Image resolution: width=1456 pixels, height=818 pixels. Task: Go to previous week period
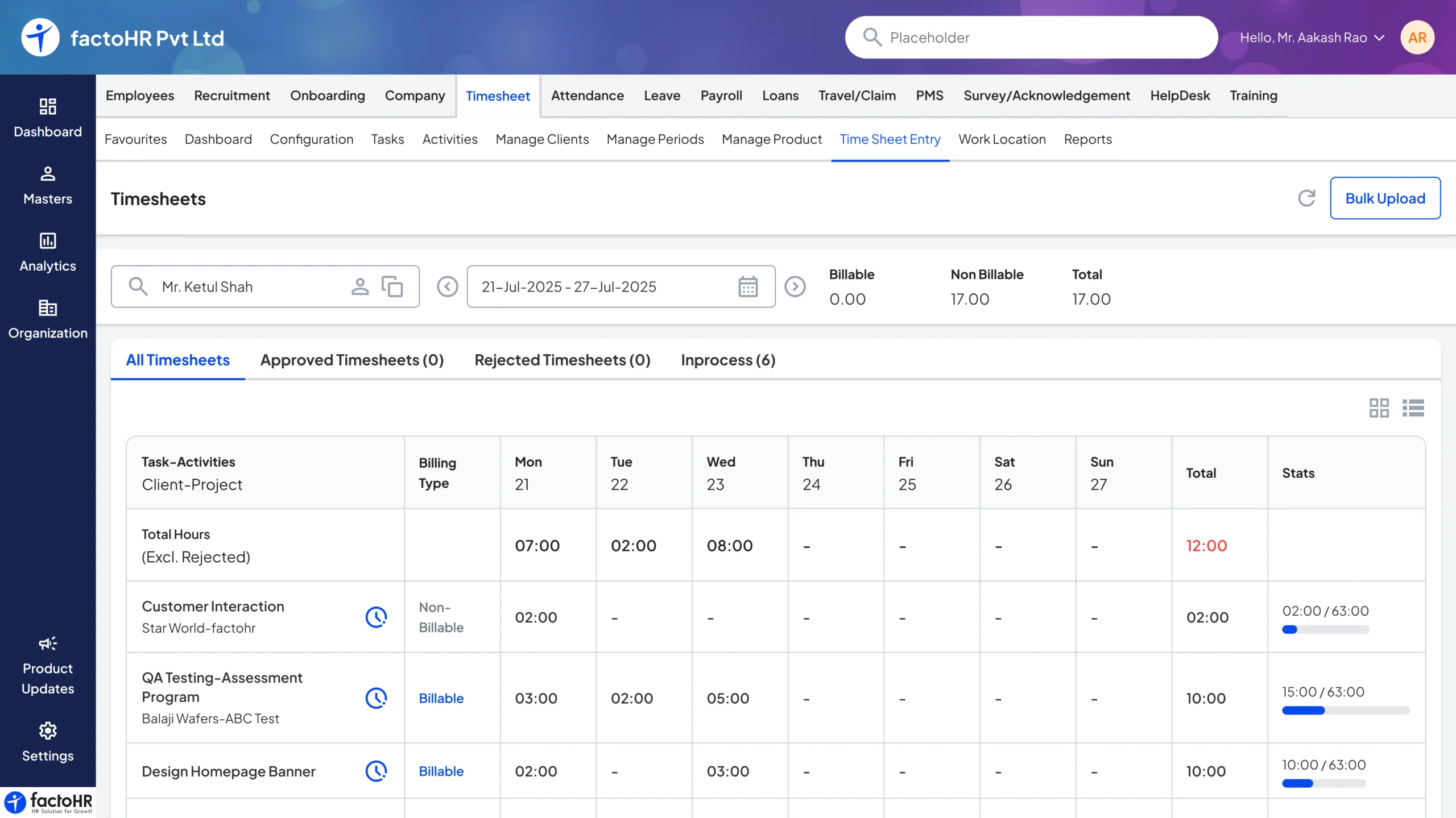448,286
